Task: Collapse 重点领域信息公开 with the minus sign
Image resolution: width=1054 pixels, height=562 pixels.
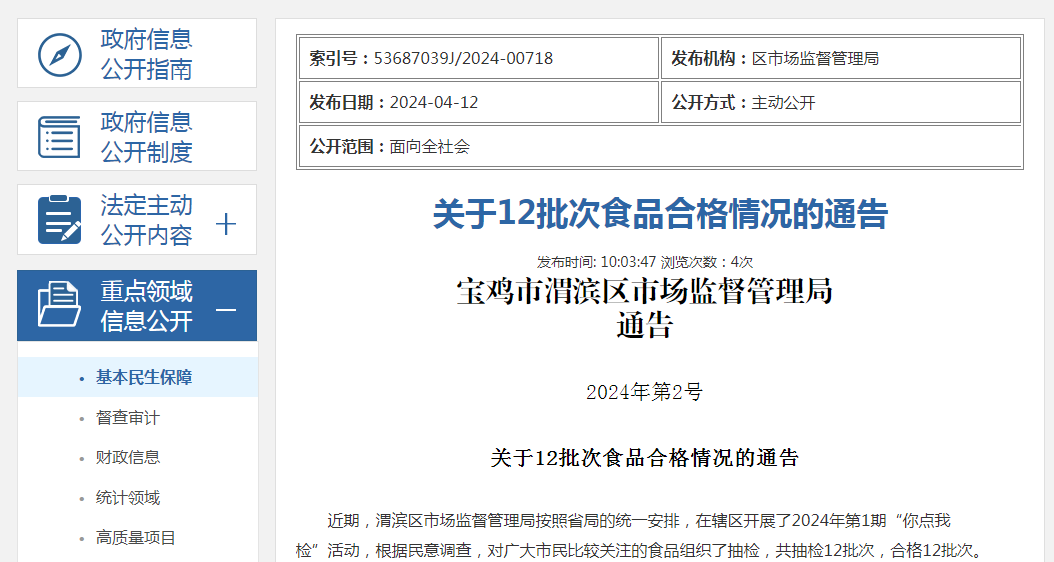Action: pyautogui.click(x=226, y=309)
